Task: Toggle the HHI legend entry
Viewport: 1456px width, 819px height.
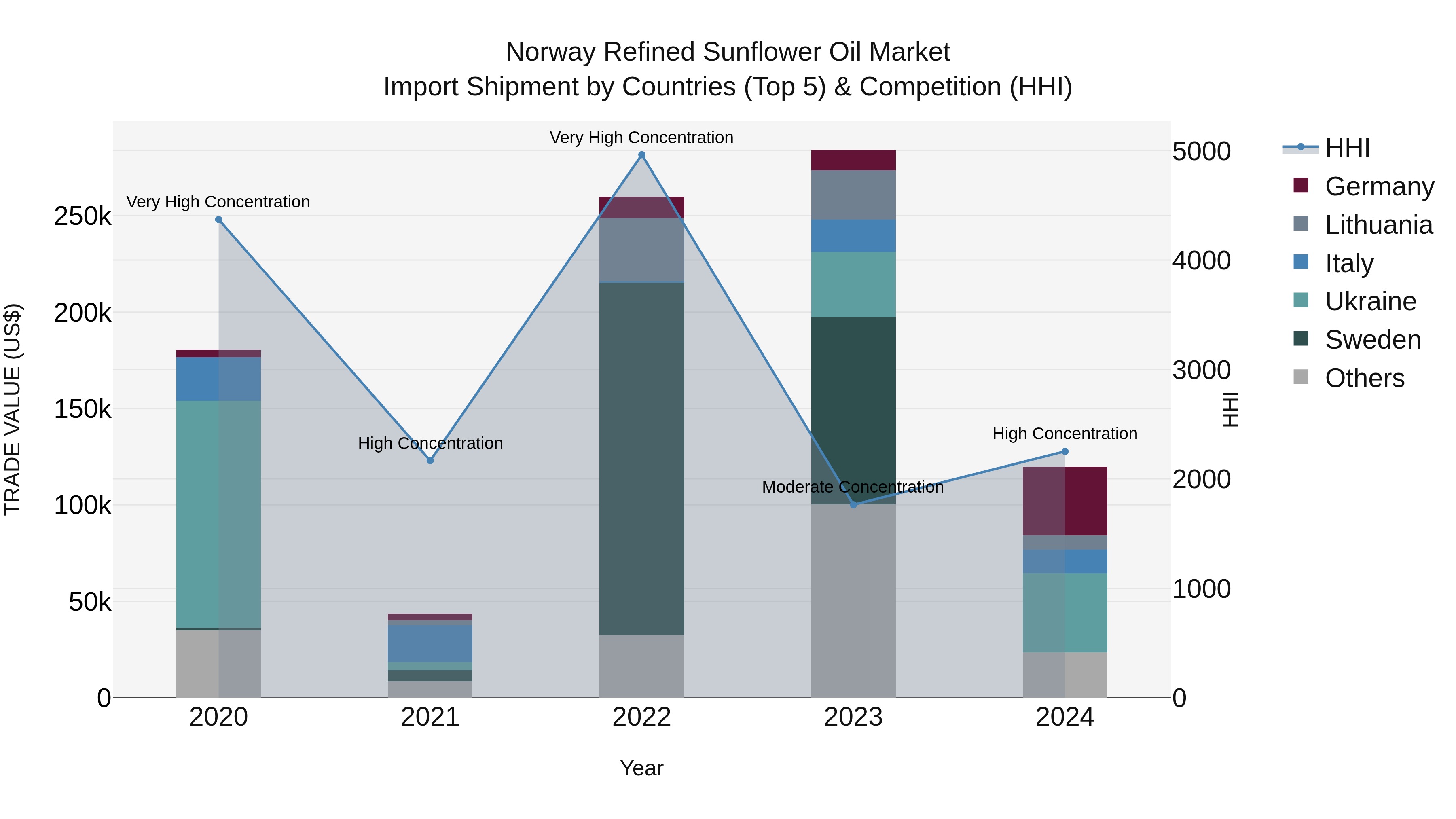Action: point(1327,148)
